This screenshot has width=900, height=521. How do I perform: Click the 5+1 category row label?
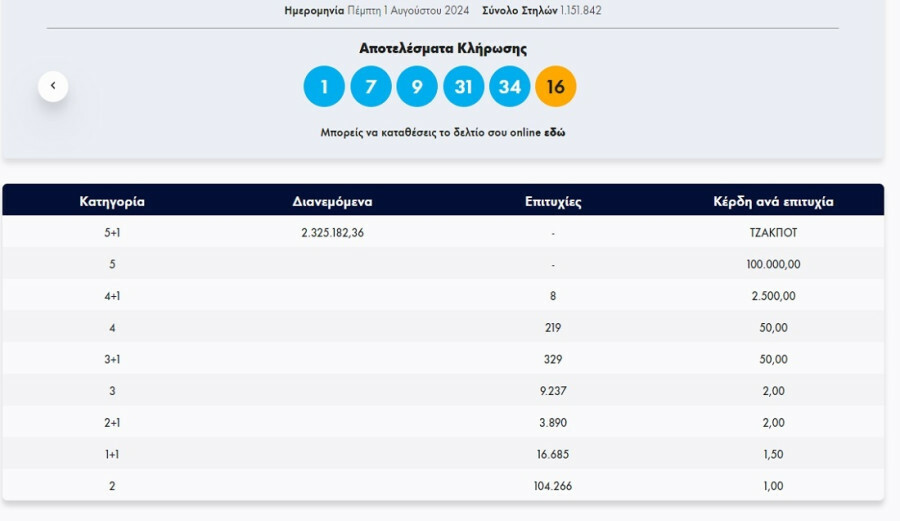coord(112,232)
